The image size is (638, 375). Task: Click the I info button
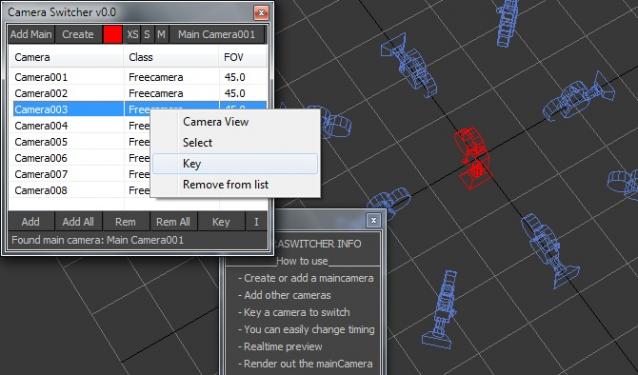[x=256, y=222]
